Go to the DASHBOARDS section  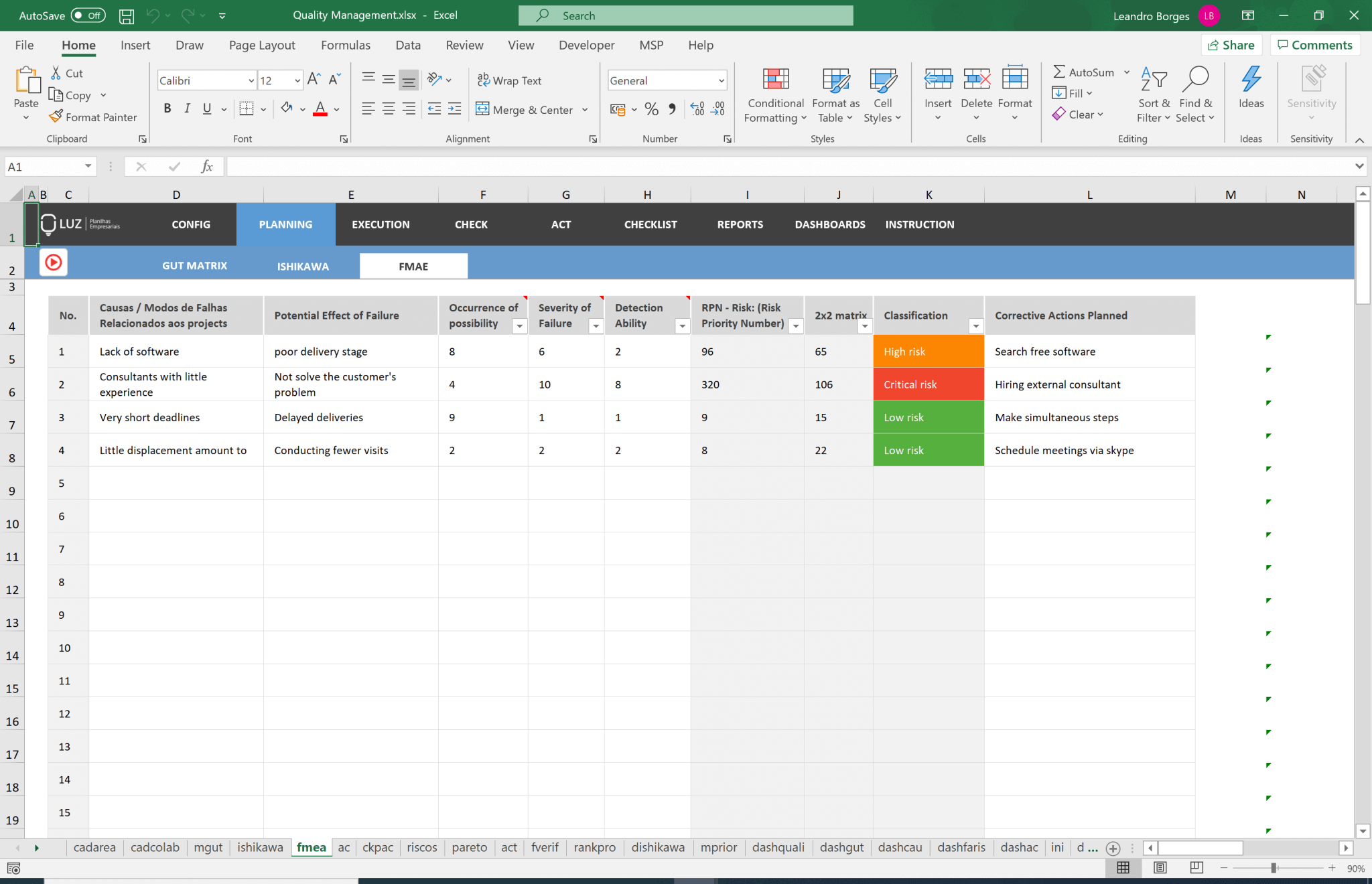(x=830, y=224)
